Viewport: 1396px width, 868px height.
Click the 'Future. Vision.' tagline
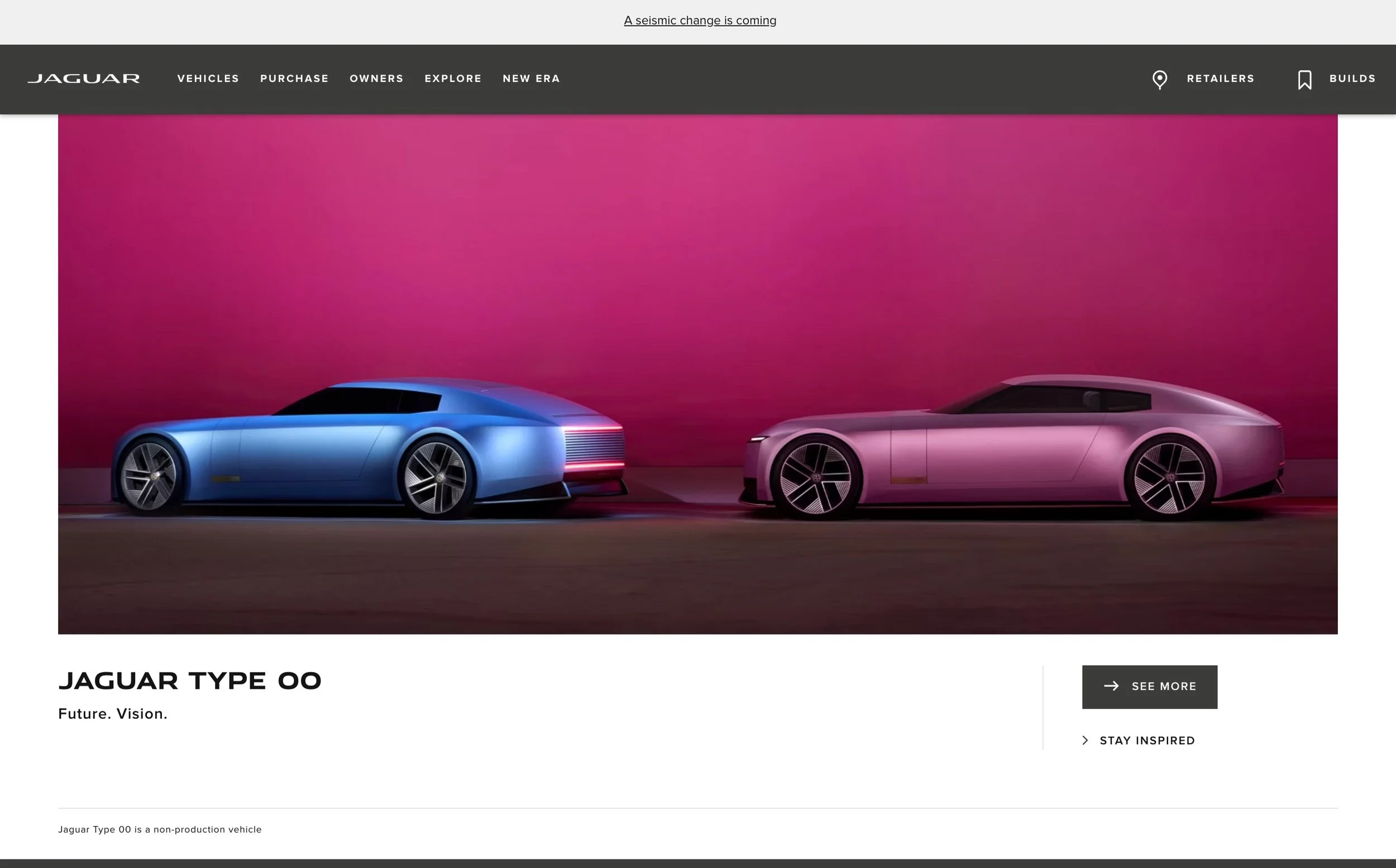113,713
